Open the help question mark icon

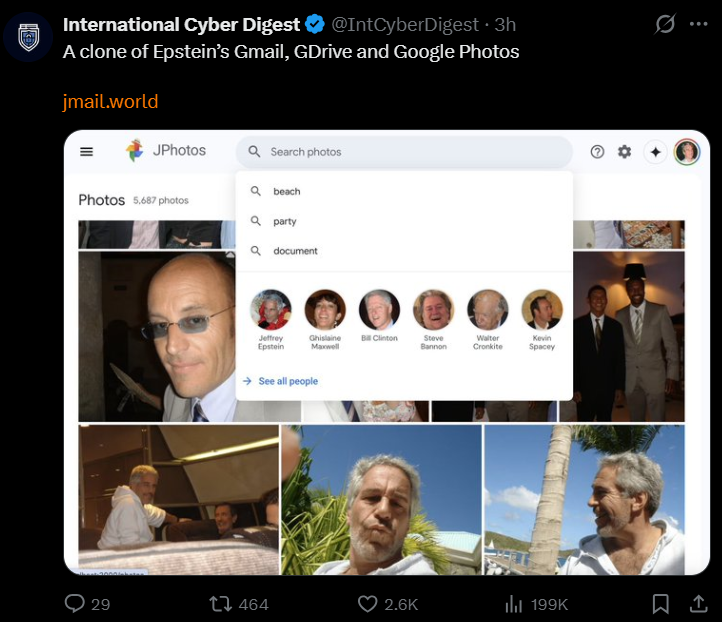597,152
